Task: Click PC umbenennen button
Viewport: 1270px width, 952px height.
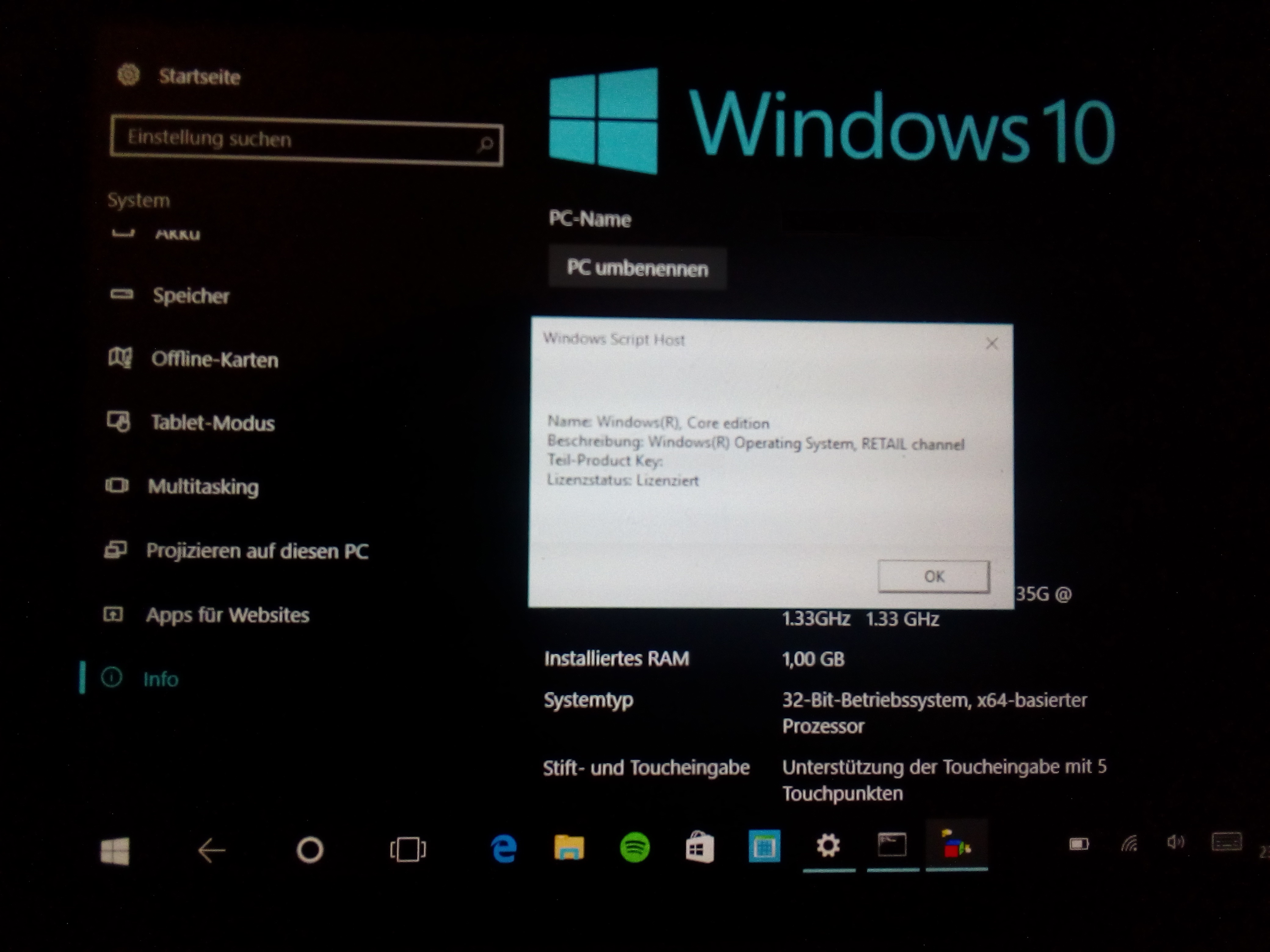Action: coord(637,269)
